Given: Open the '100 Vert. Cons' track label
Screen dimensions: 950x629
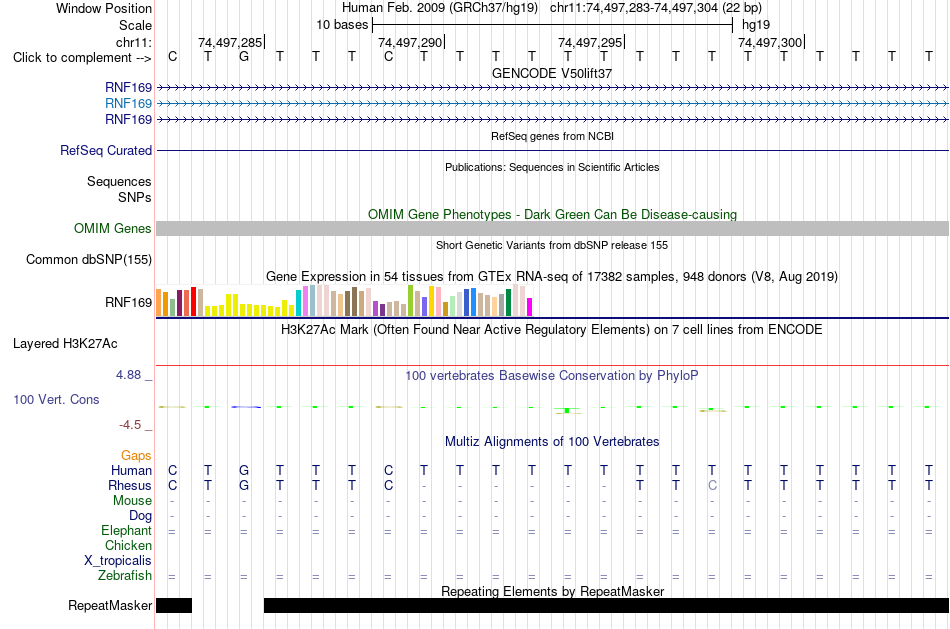Looking at the screenshot, I should [56, 399].
